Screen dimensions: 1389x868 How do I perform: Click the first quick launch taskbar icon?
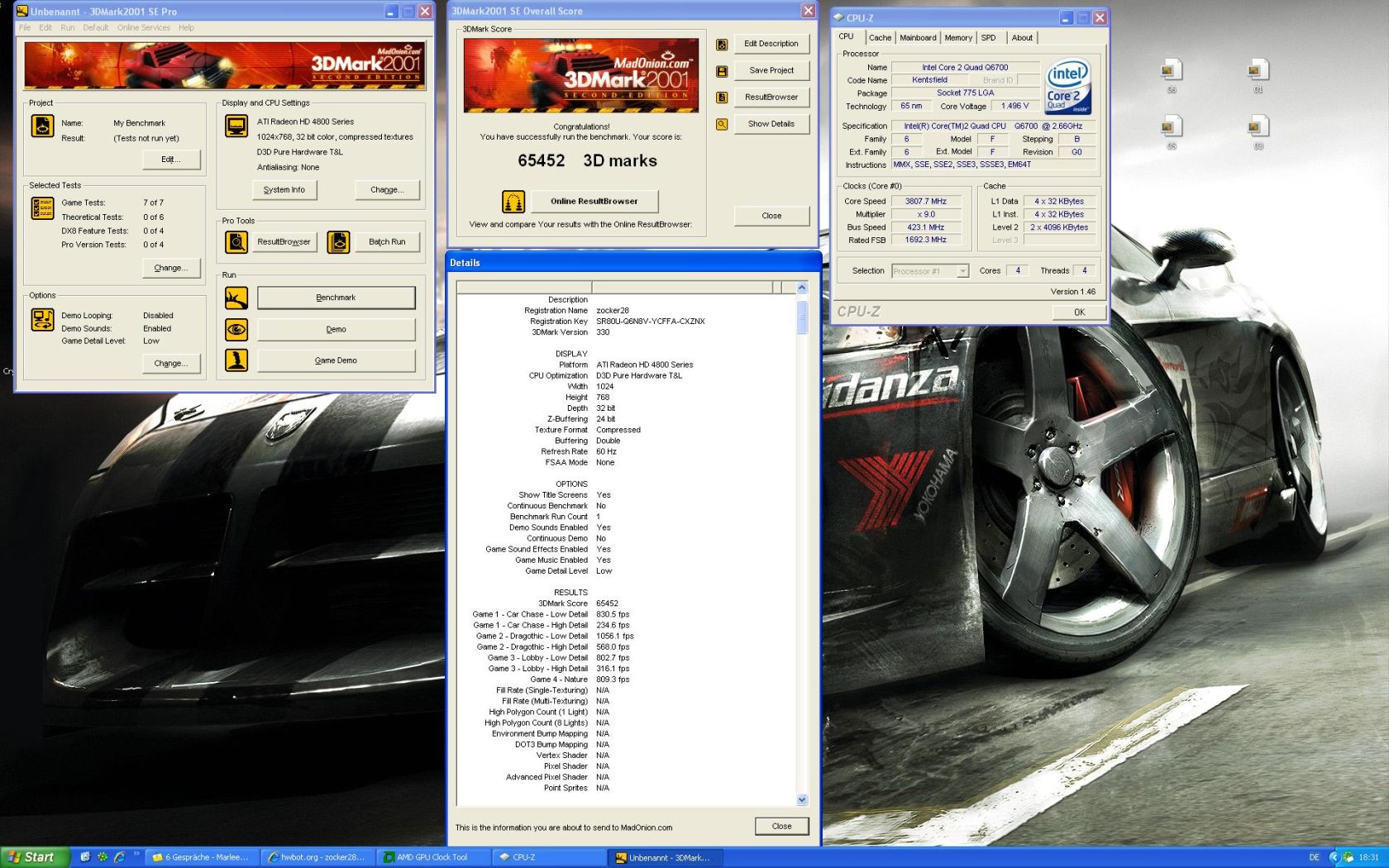point(84,857)
